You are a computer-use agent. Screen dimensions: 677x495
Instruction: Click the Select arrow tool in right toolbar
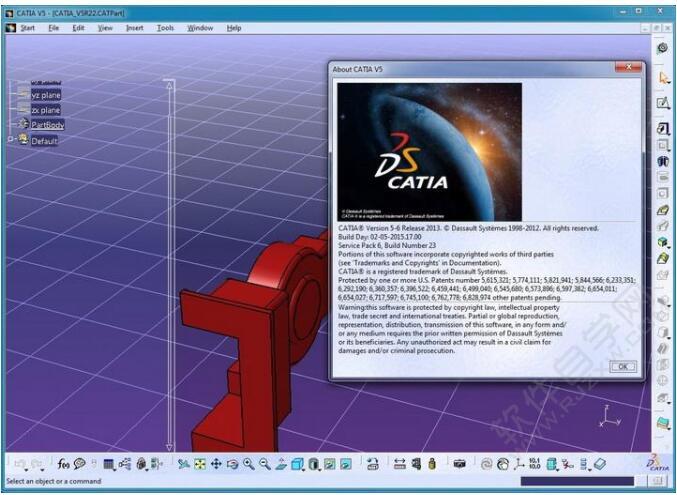coord(663,78)
